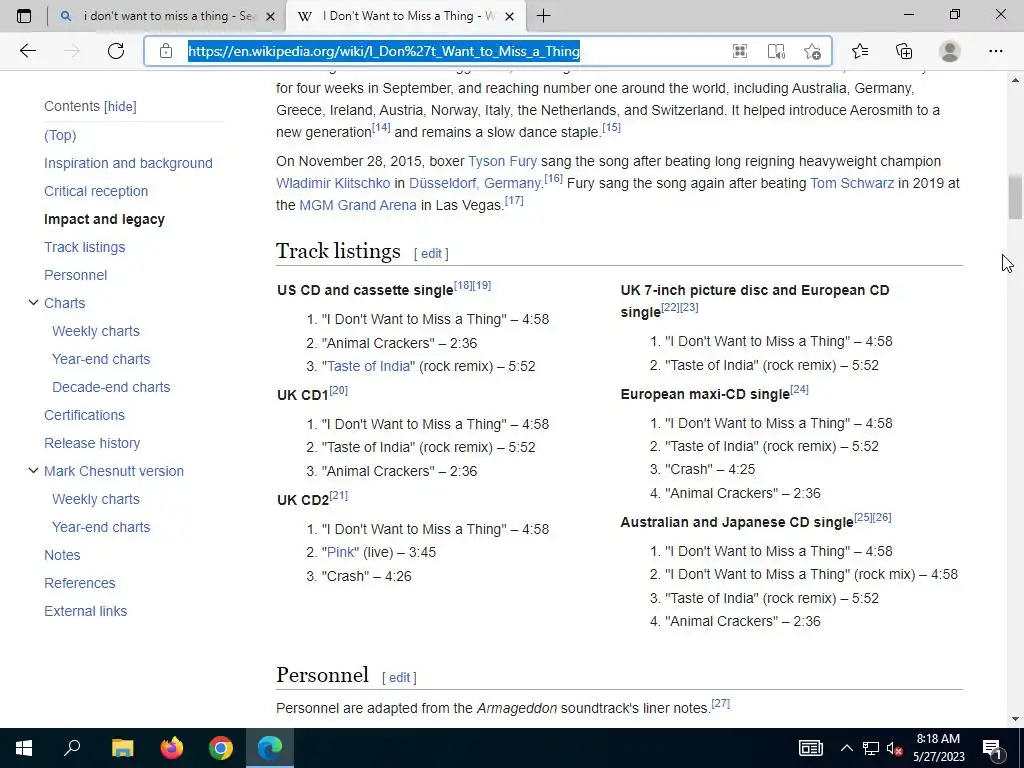The width and height of the screenshot is (1024, 768).
Task: Open the muted volume tray icon
Action: click(x=894, y=748)
